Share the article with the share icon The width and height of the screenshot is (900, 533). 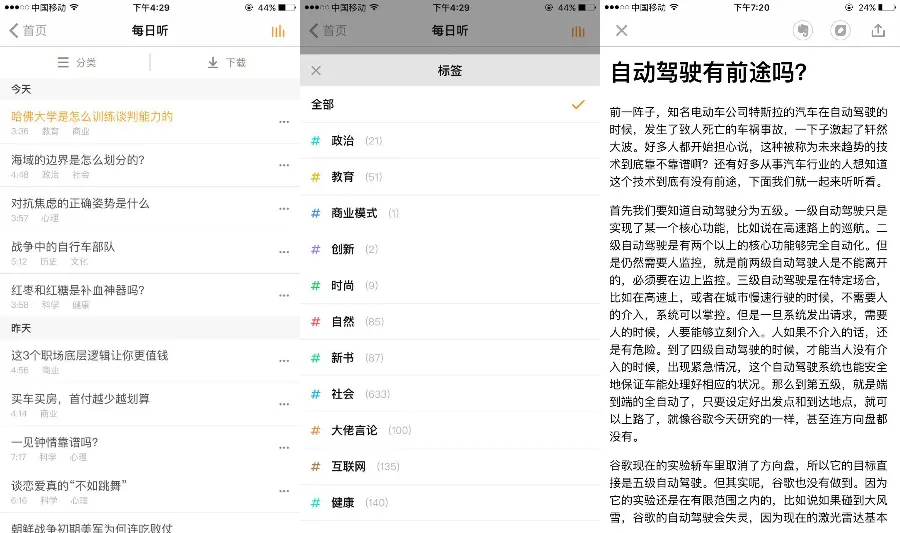coord(878,30)
